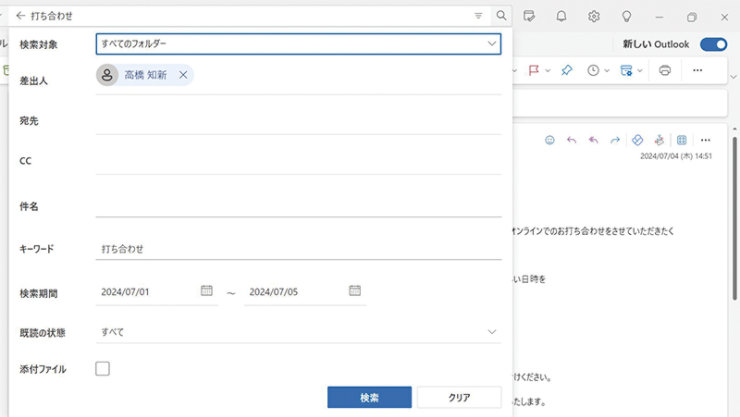Click the search magnifier icon
The width and height of the screenshot is (740, 417).
501,16
